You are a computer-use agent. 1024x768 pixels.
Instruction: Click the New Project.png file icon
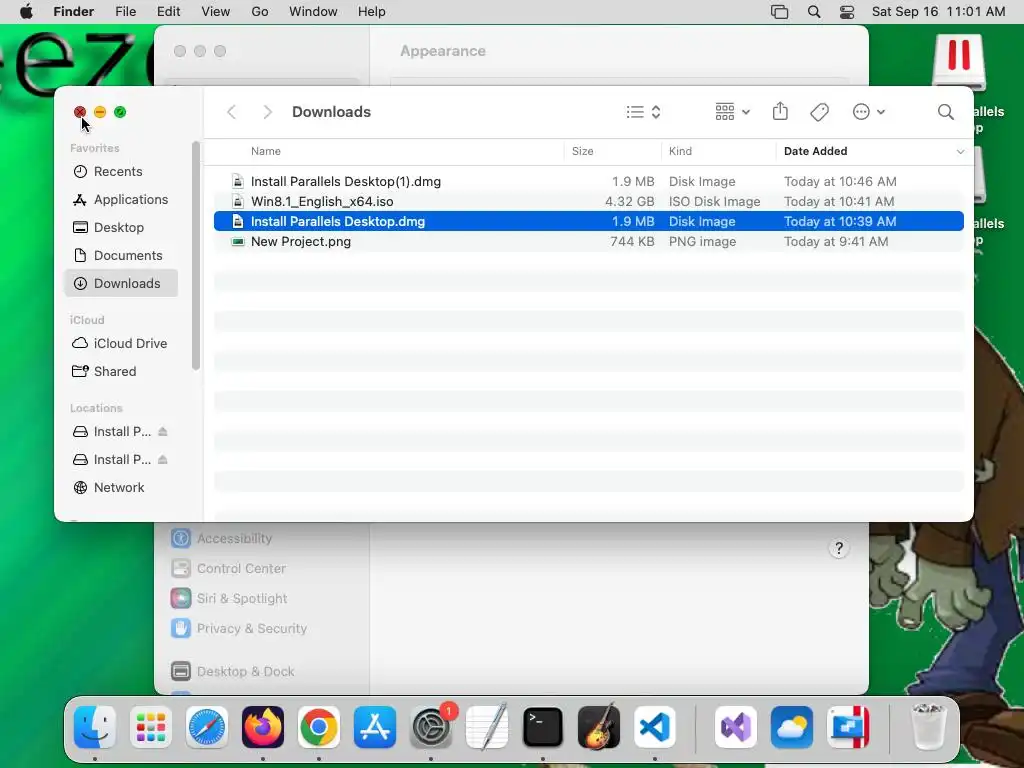pyautogui.click(x=238, y=242)
